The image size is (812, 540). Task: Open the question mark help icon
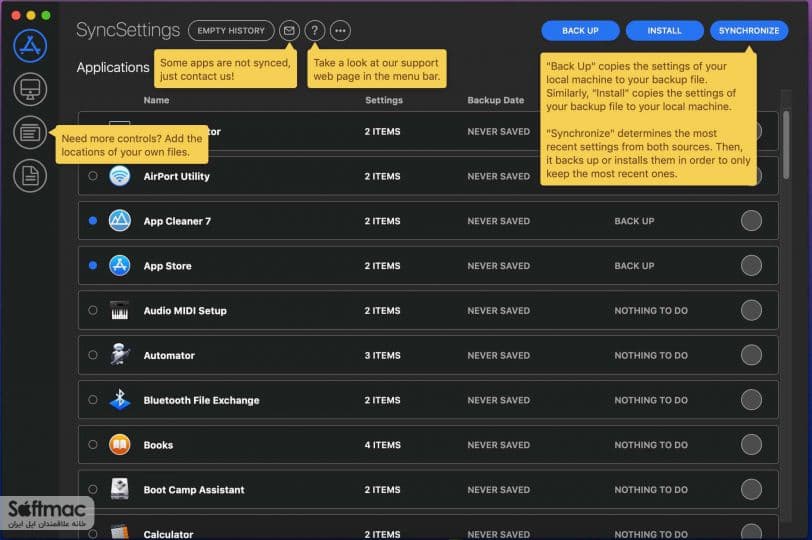point(314,31)
